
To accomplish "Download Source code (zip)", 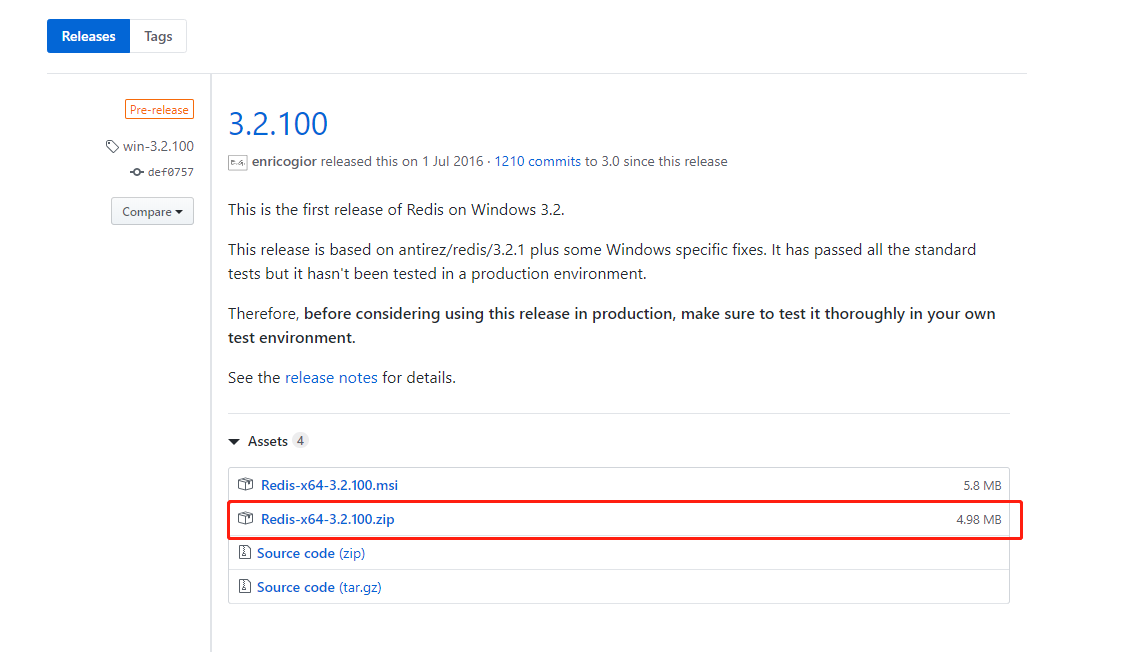I will click(x=311, y=554).
